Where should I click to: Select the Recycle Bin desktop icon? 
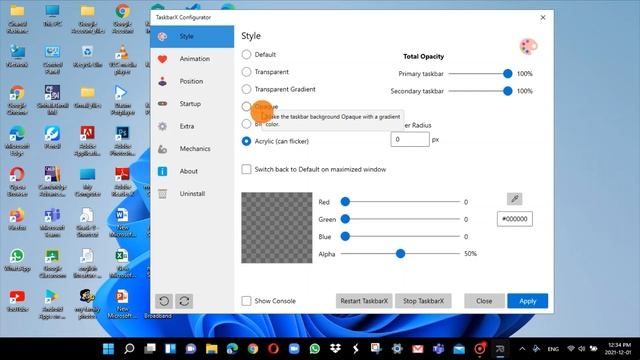pyautogui.click(x=87, y=57)
